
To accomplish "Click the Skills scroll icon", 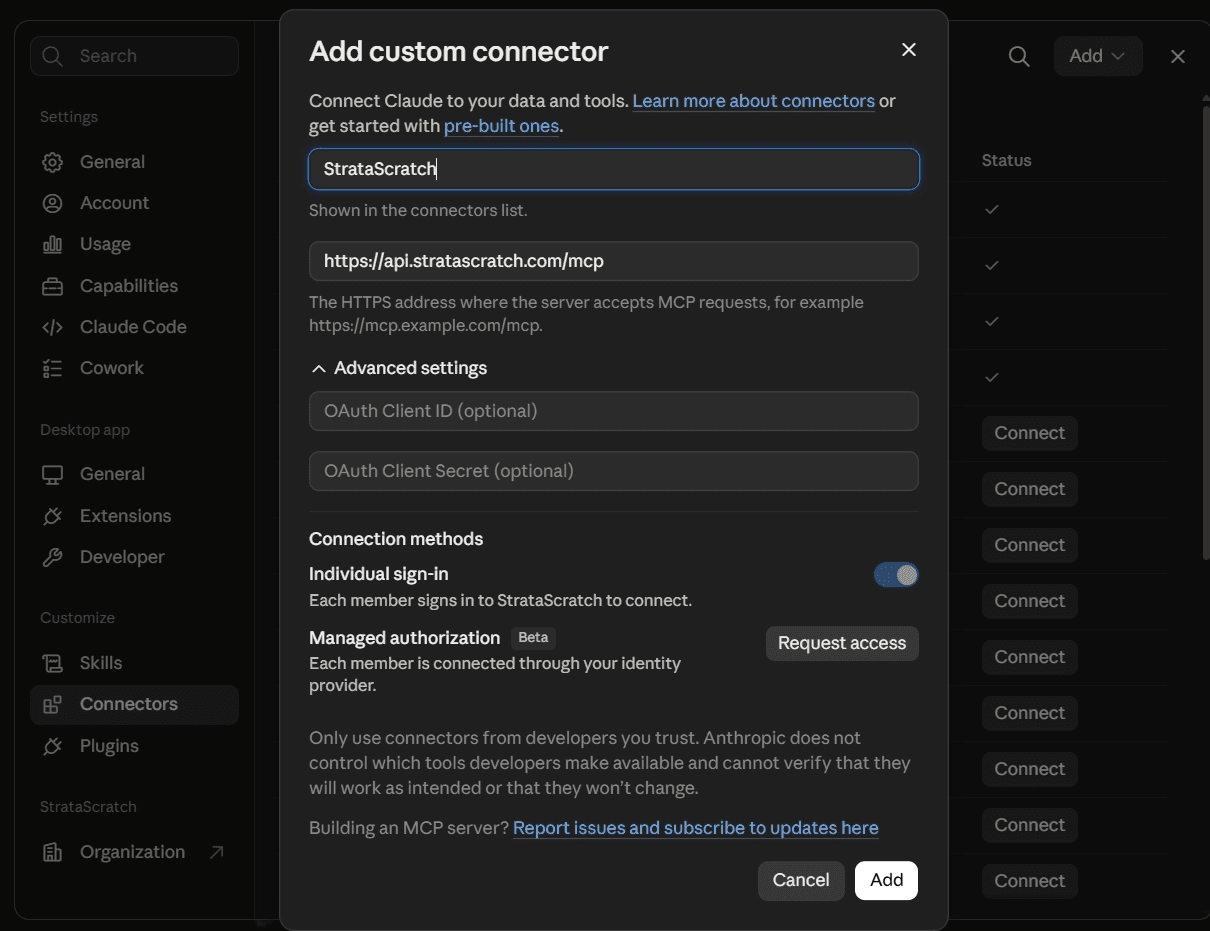I will pyautogui.click(x=53, y=663).
